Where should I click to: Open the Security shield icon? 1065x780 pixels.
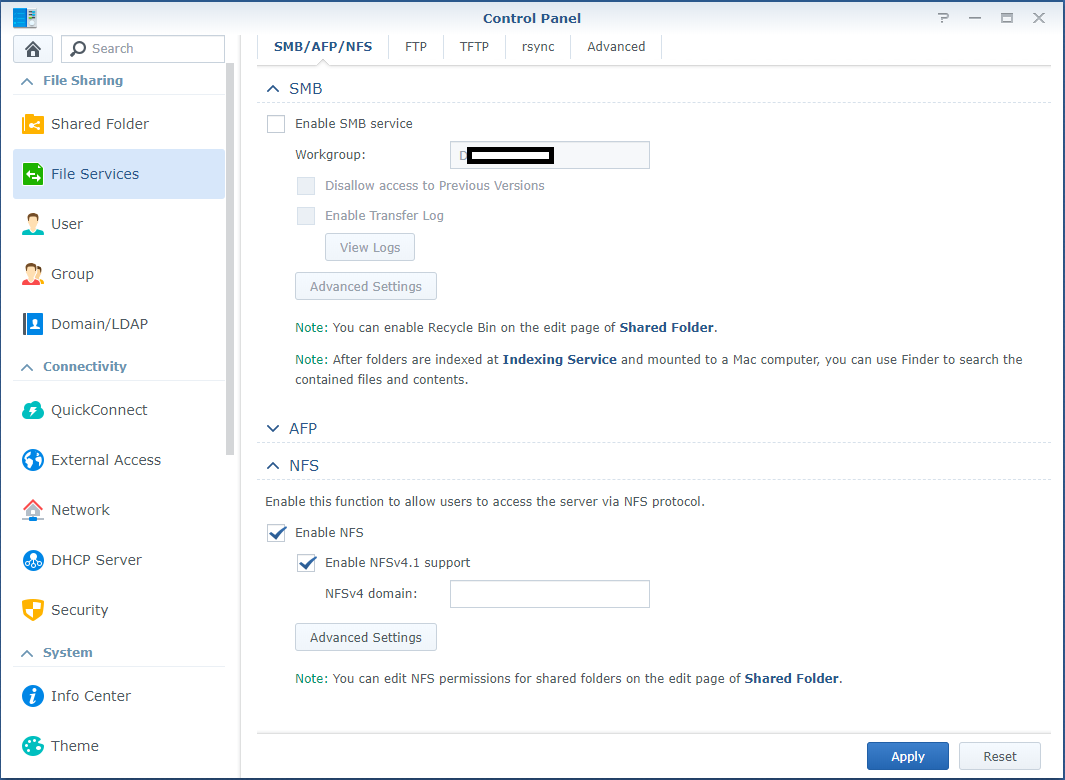tap(33, 610)
